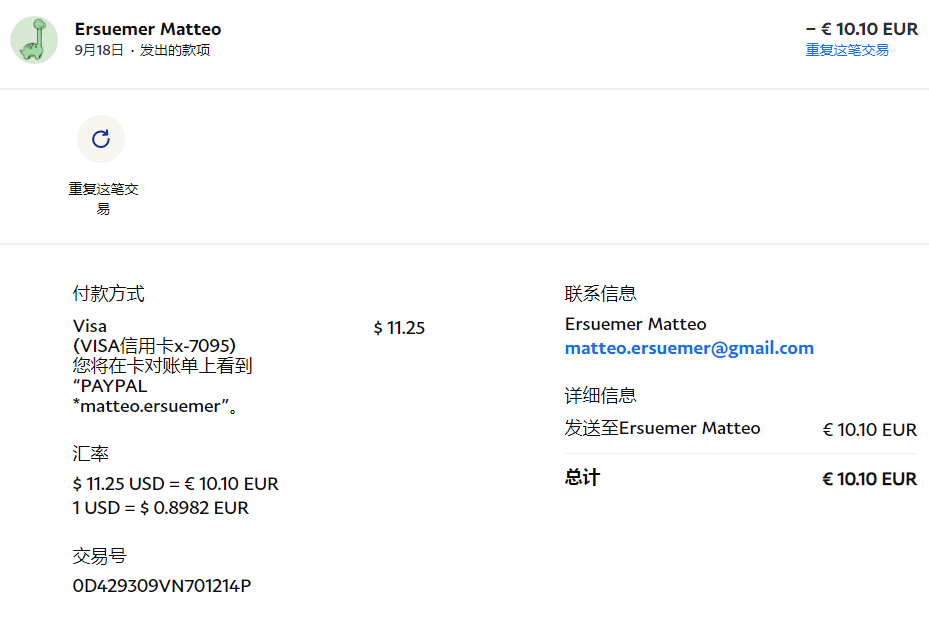The height and width of the screenshot is (620, 929).
Task: Click the matteo.ersuemer@gmail.com email link
Action: click(x=689, y=348)
